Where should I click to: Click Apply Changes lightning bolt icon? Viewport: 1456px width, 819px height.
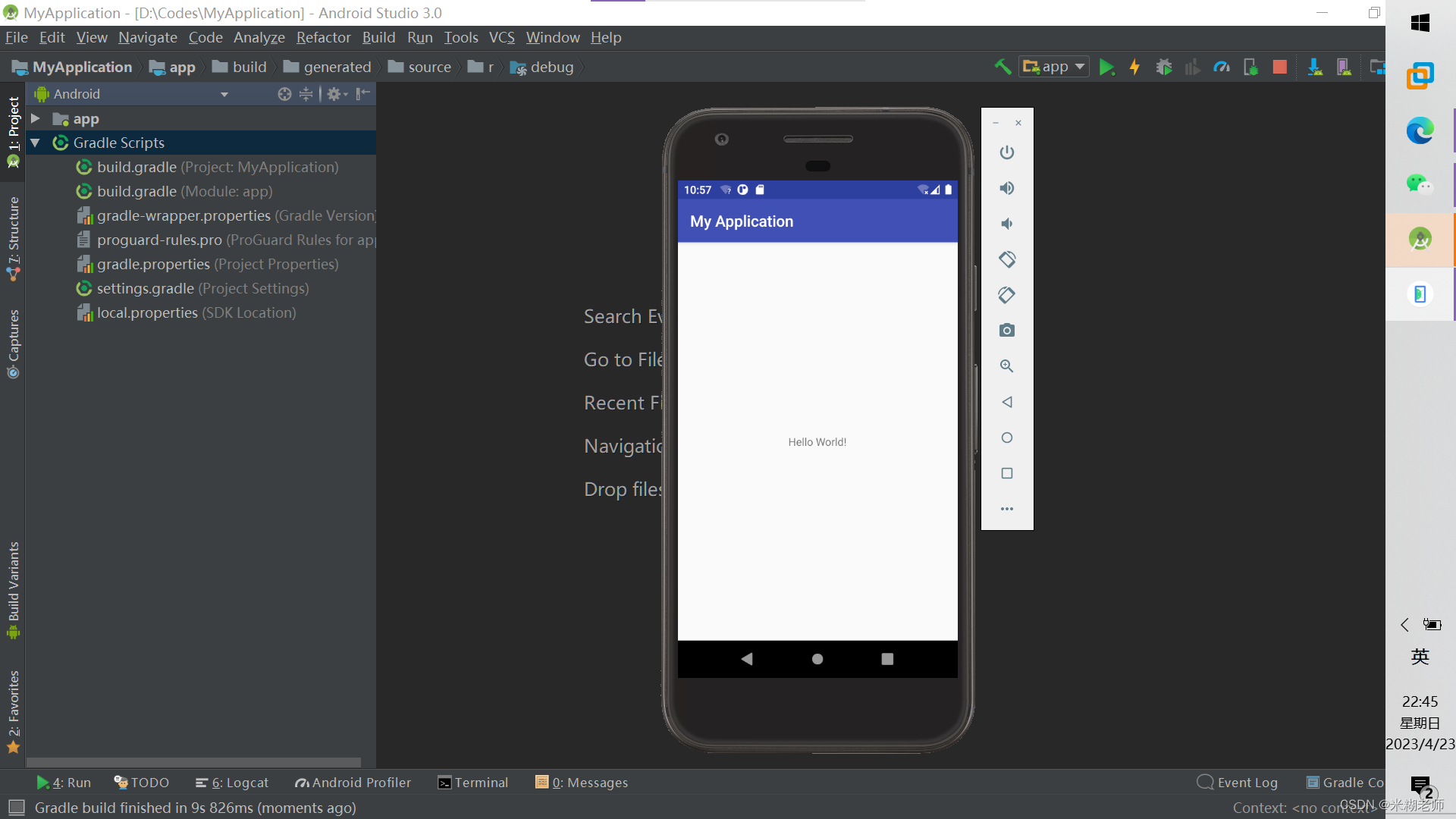1134,67
